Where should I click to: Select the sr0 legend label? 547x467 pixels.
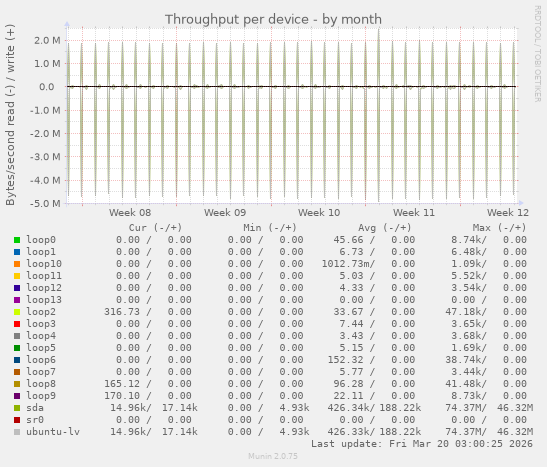tap(35, 420)
